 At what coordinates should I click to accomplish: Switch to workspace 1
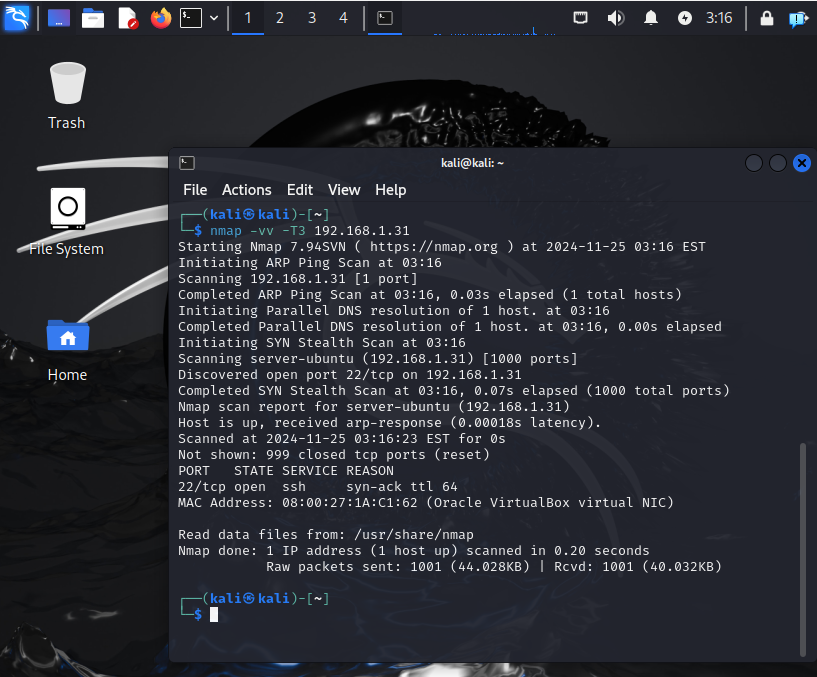248,18
